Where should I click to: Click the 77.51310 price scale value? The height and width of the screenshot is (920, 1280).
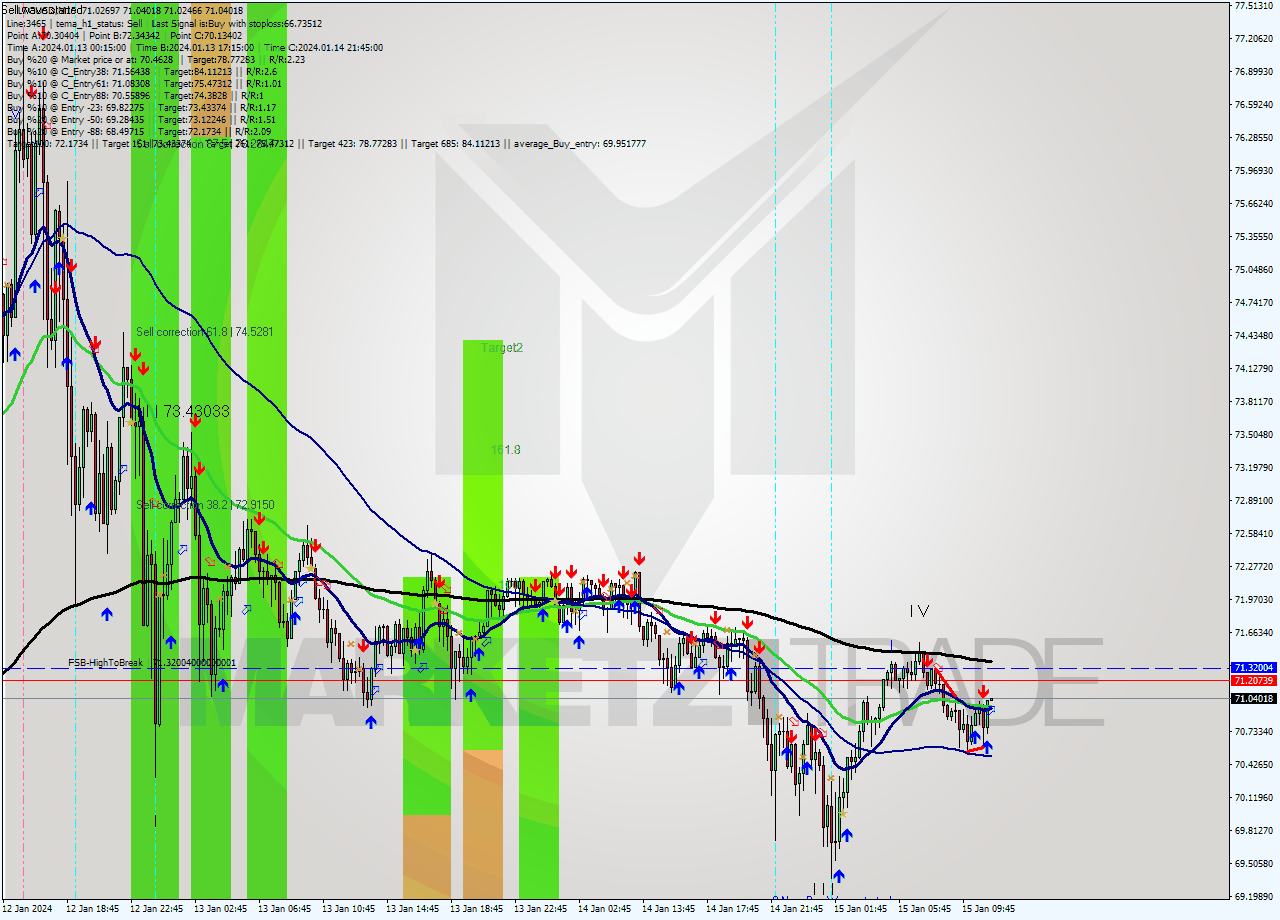(1253, 5)
